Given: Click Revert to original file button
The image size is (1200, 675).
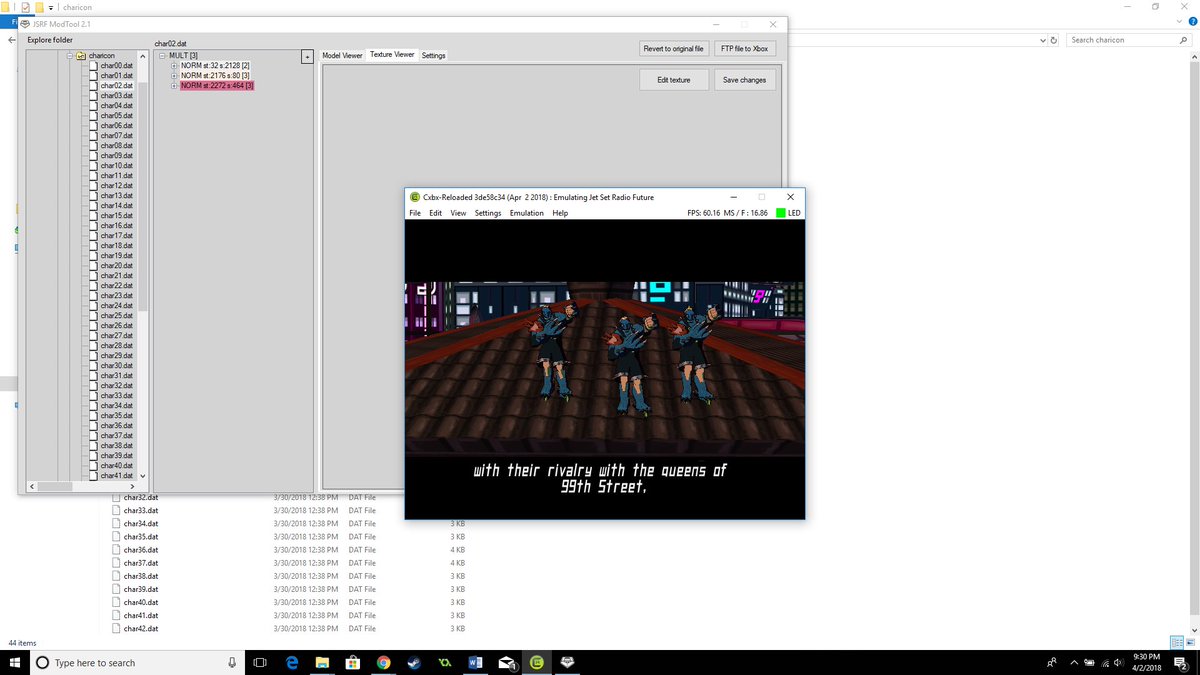Looking at the screenshot, I should click(674, 48).
